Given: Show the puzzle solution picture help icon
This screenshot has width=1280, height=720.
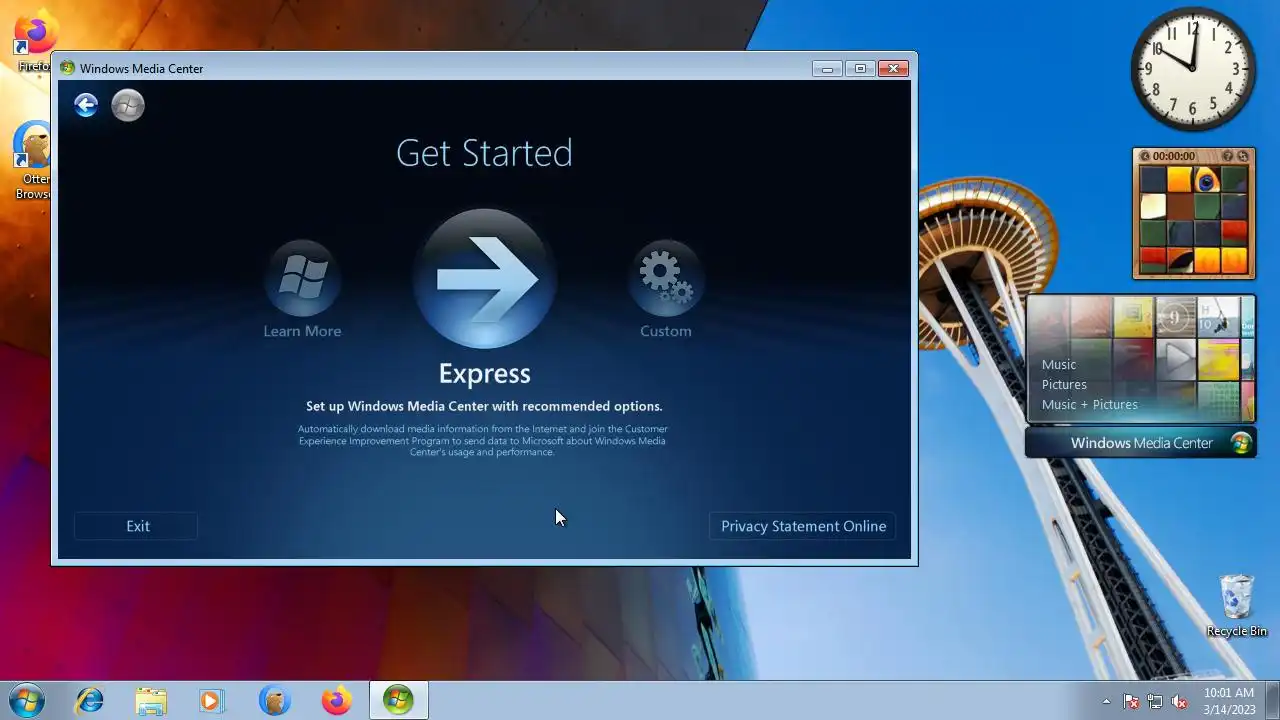Looking at the screenshot, I should point(1228,156).
